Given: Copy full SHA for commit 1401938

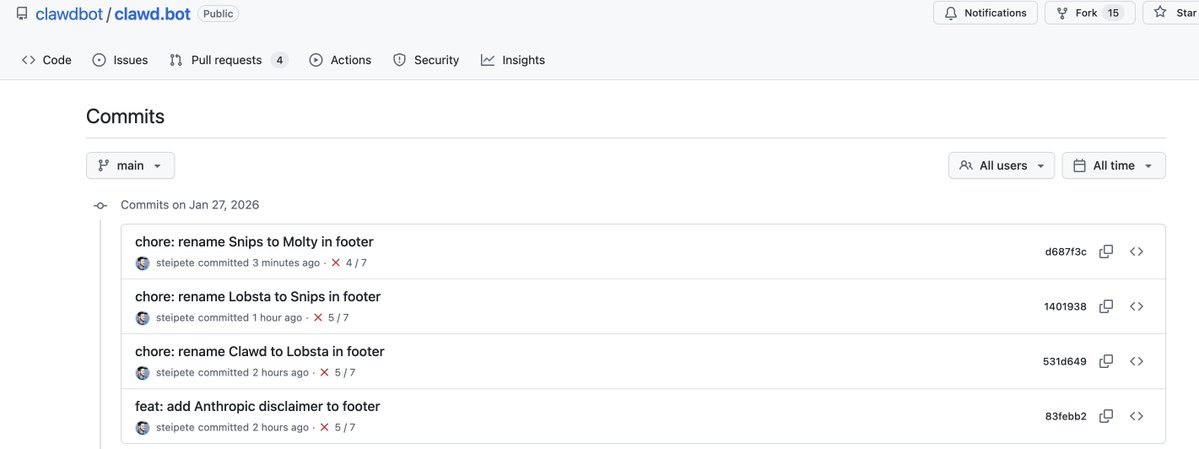Looking at the screenshot, I should click(x=1106, y=307).
